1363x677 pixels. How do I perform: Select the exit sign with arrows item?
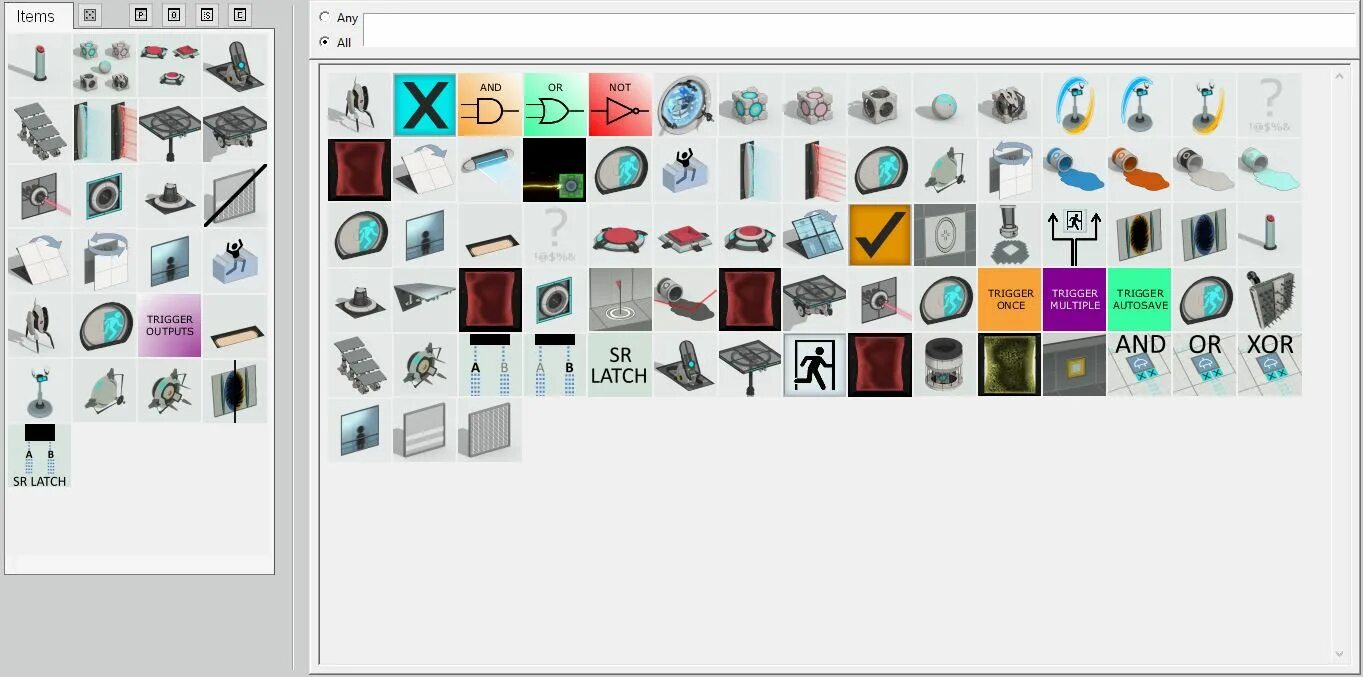(x=1075, y=235)
